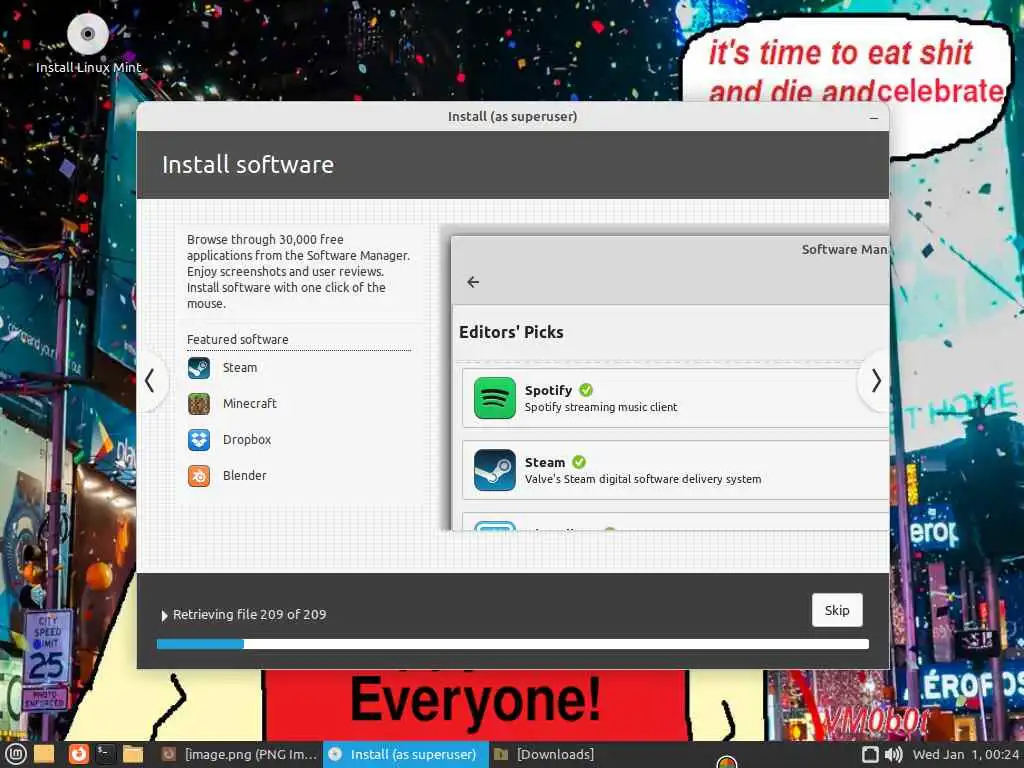Switch to Install (as superuser) taskbar item
Viewport: 1024px width, 768px height.
[x=406, y=754]
